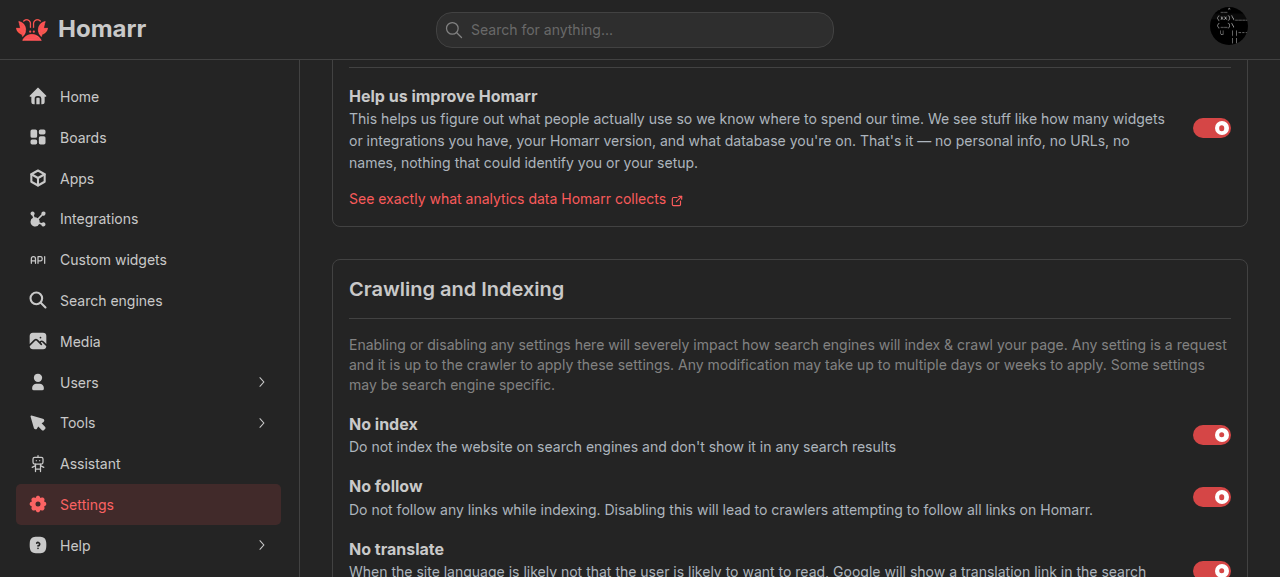Viewport: 1280px width, 577px height.
Task: Expand the Help submenu chevron
Action: click(262, 546)
